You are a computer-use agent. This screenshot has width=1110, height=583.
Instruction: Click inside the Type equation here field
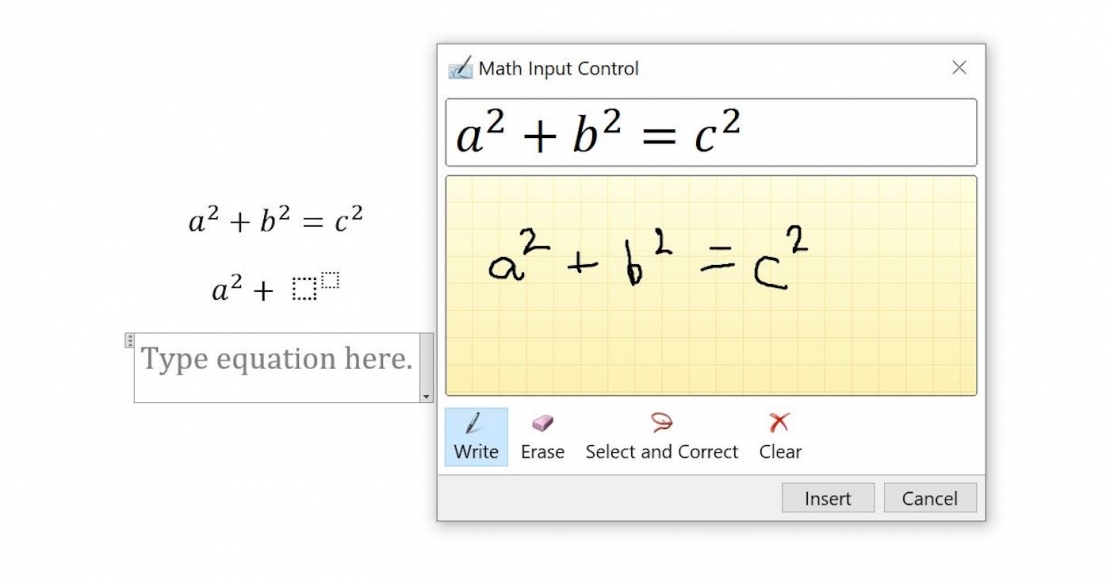pyautogui.click(x=280, y=359)
